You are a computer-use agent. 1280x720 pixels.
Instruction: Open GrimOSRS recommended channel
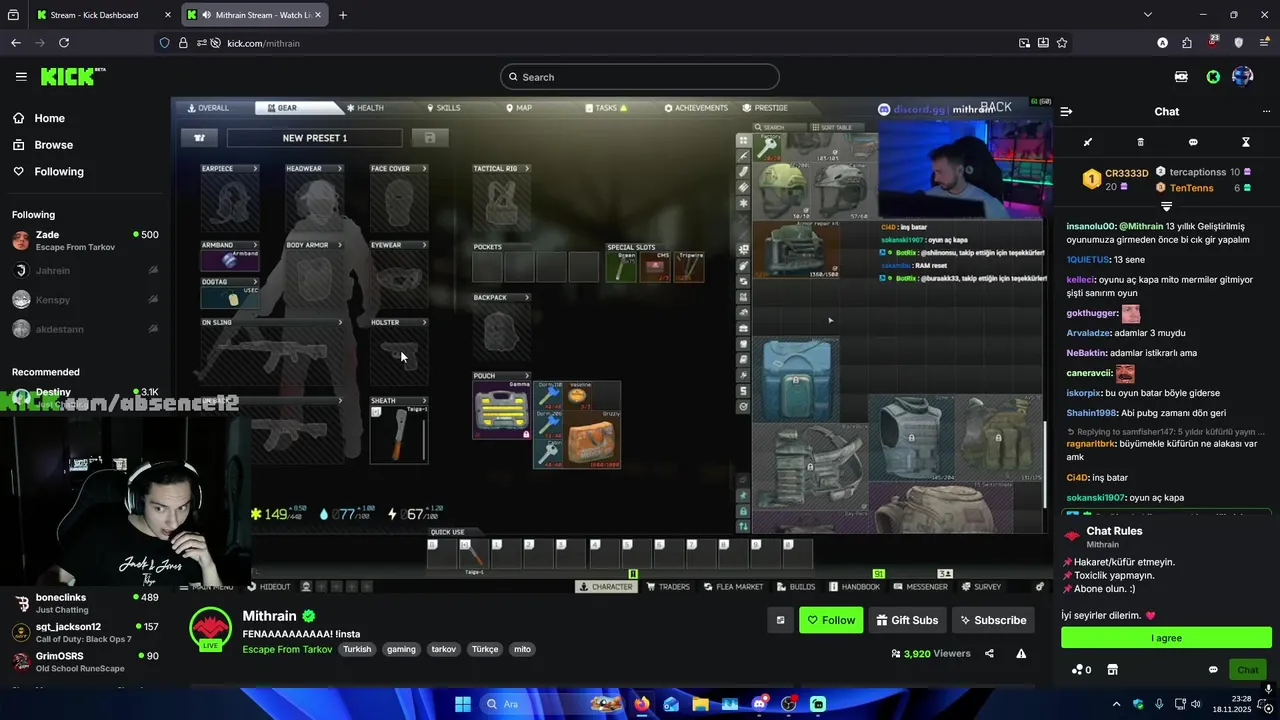coord(85,661)
